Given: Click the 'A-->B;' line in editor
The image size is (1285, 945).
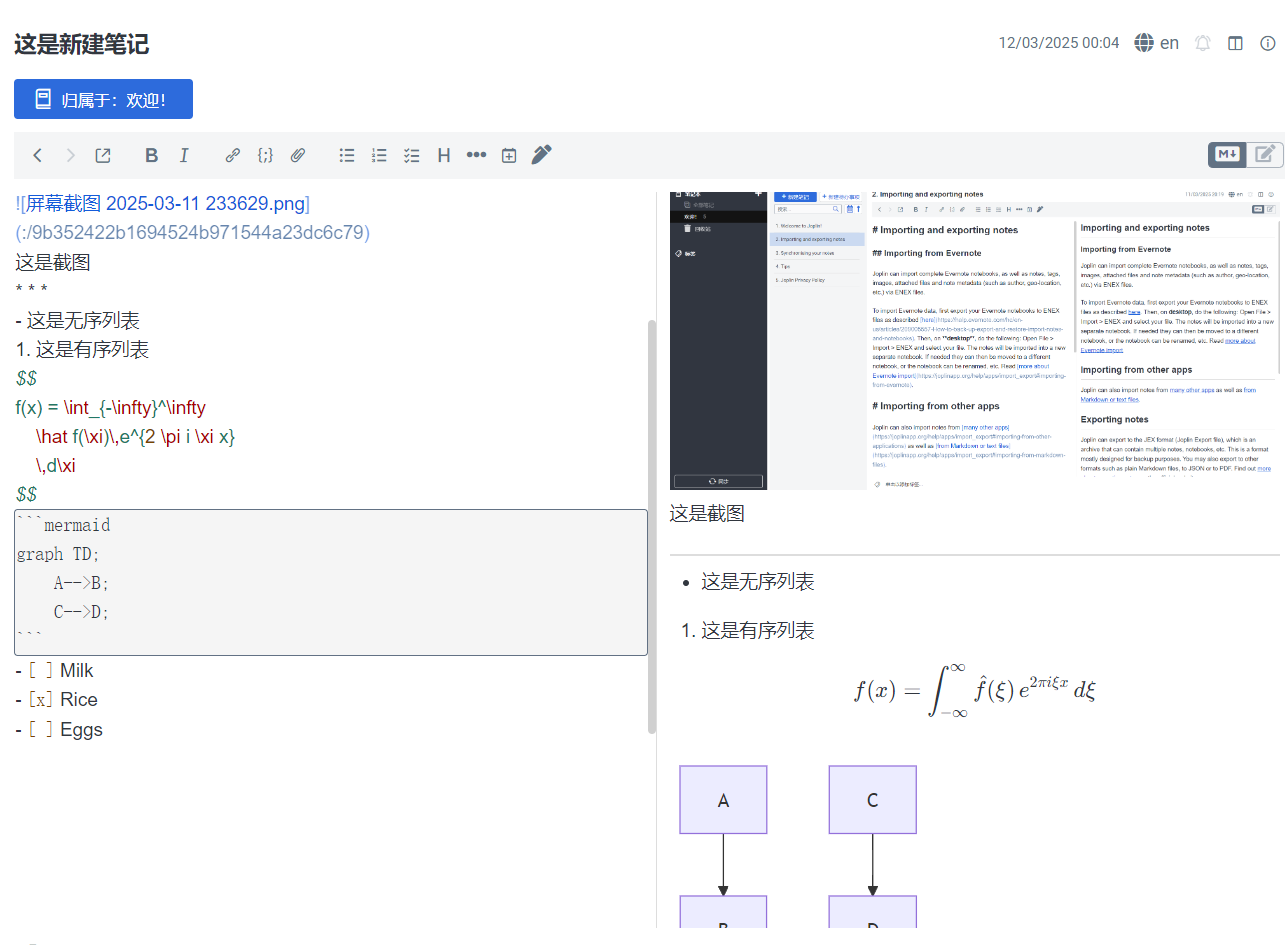Looking at the screenshot, I should (x=82, y=583).
